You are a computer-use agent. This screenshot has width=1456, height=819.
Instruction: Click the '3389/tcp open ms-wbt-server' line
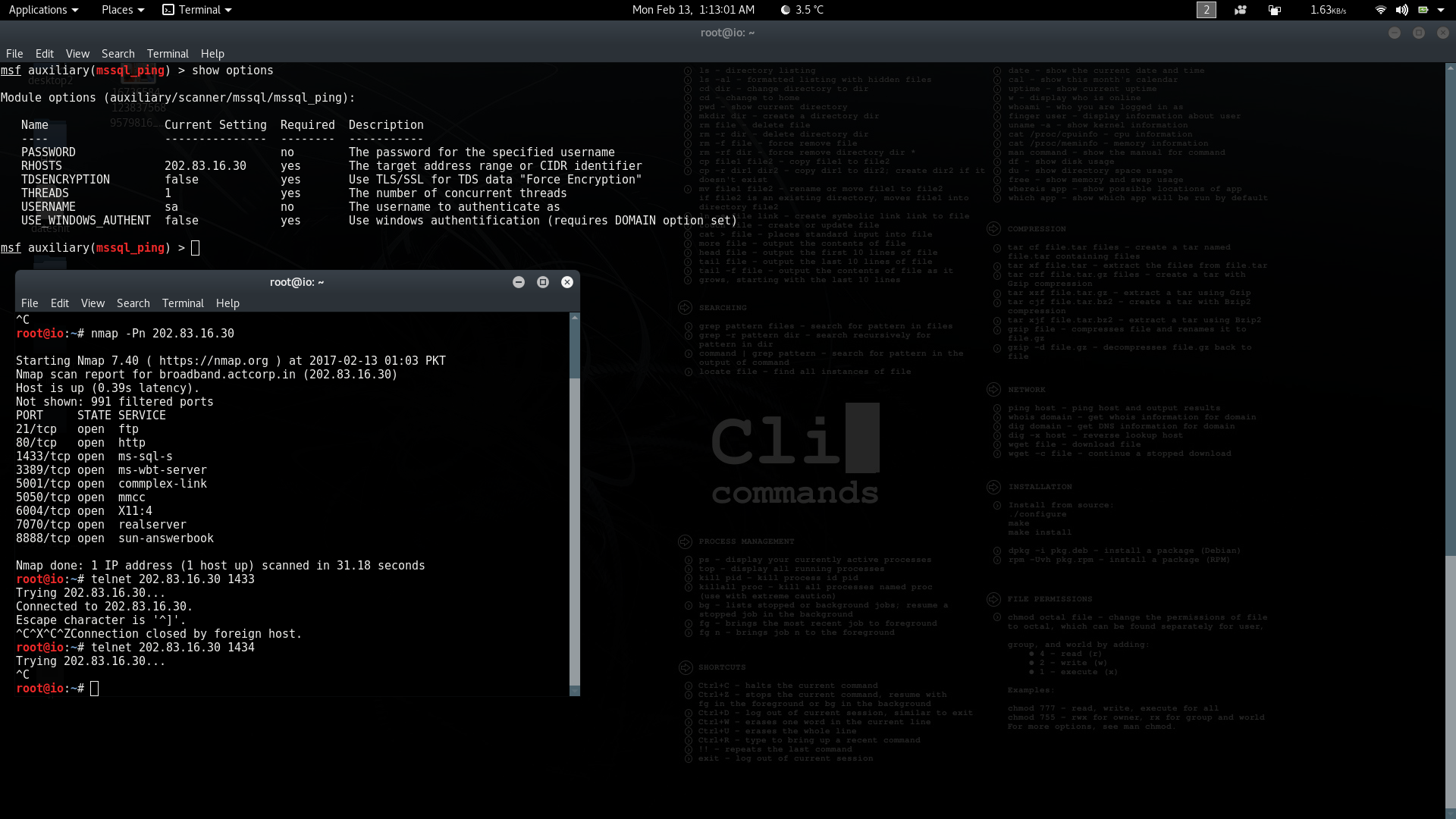coord(111,470)
